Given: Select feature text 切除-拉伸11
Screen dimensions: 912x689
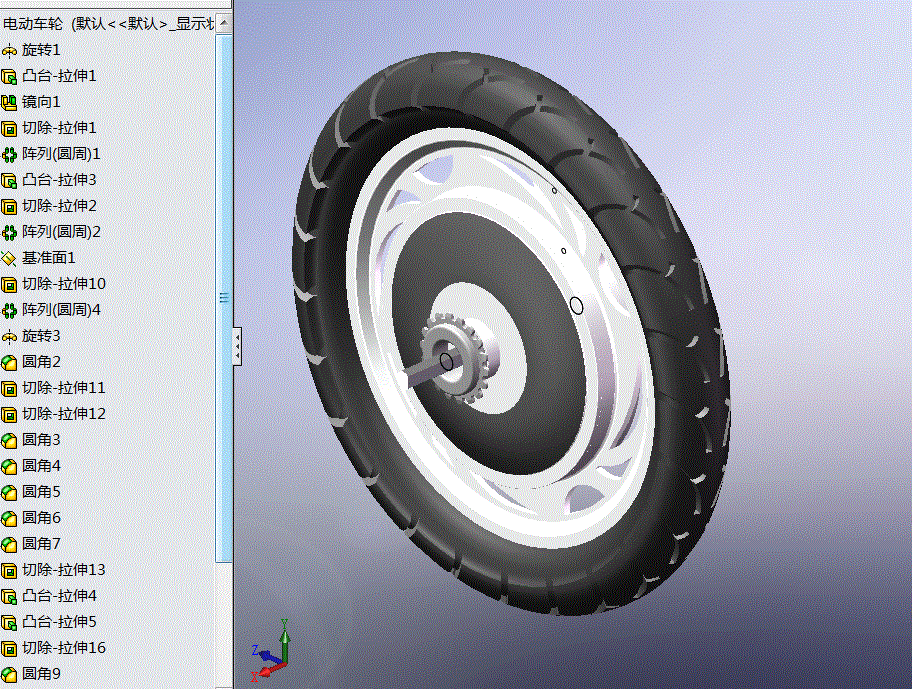Looking at the screenshot, I should (x=64, y=388).
